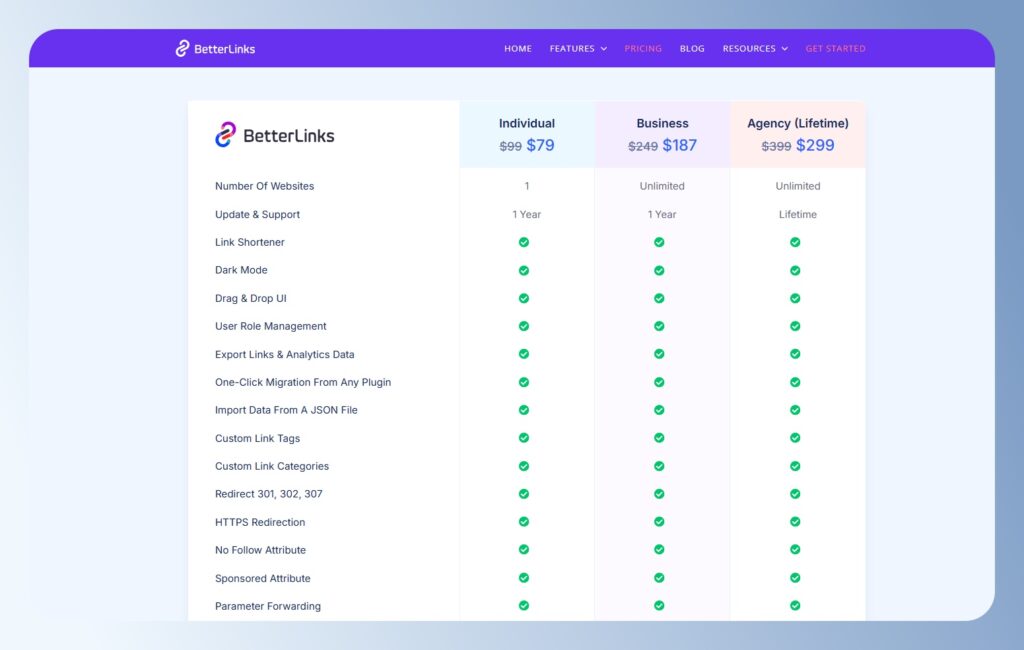The height and width of the screenshot is (650, 1024).
Task: Click the Parameter Forwarding checkmark under Business
Action: [658, 605]
